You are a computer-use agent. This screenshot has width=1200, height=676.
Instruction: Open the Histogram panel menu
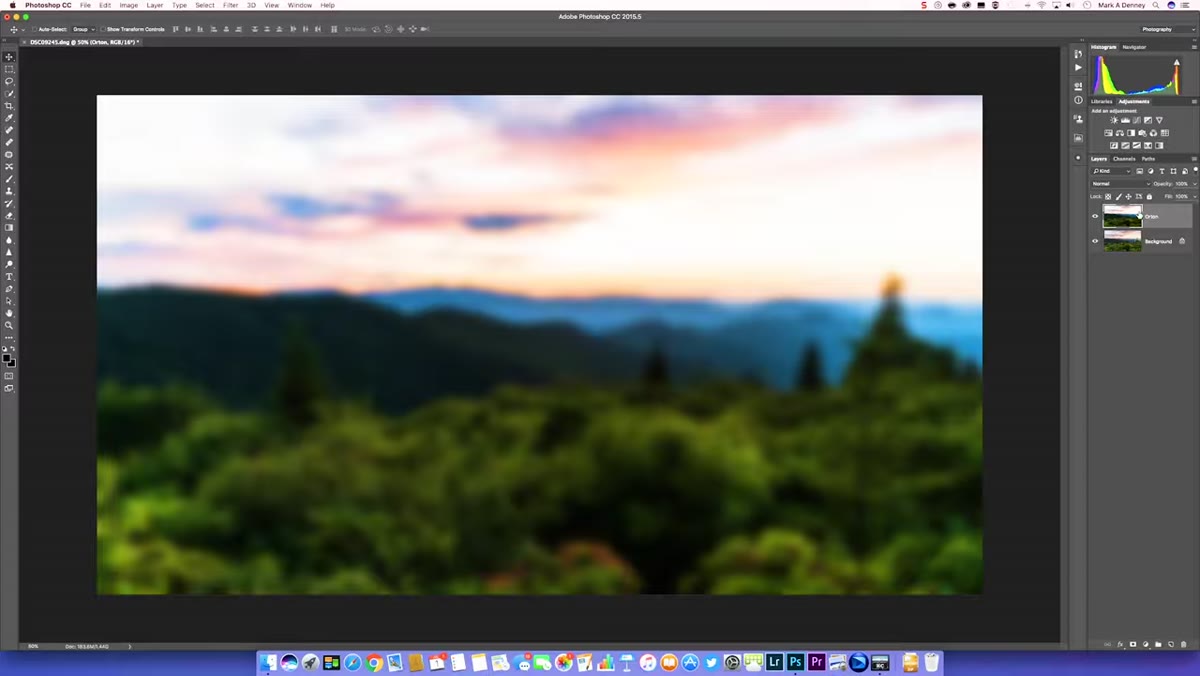click(1194, 47)
